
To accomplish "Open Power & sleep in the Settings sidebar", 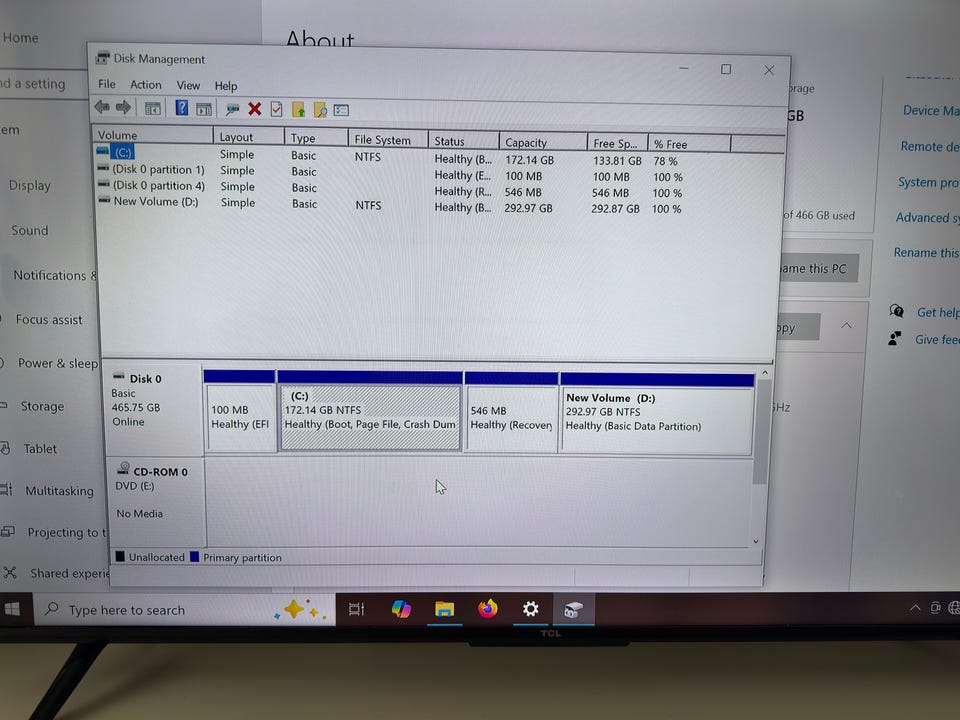I will (x=58, y=363).
